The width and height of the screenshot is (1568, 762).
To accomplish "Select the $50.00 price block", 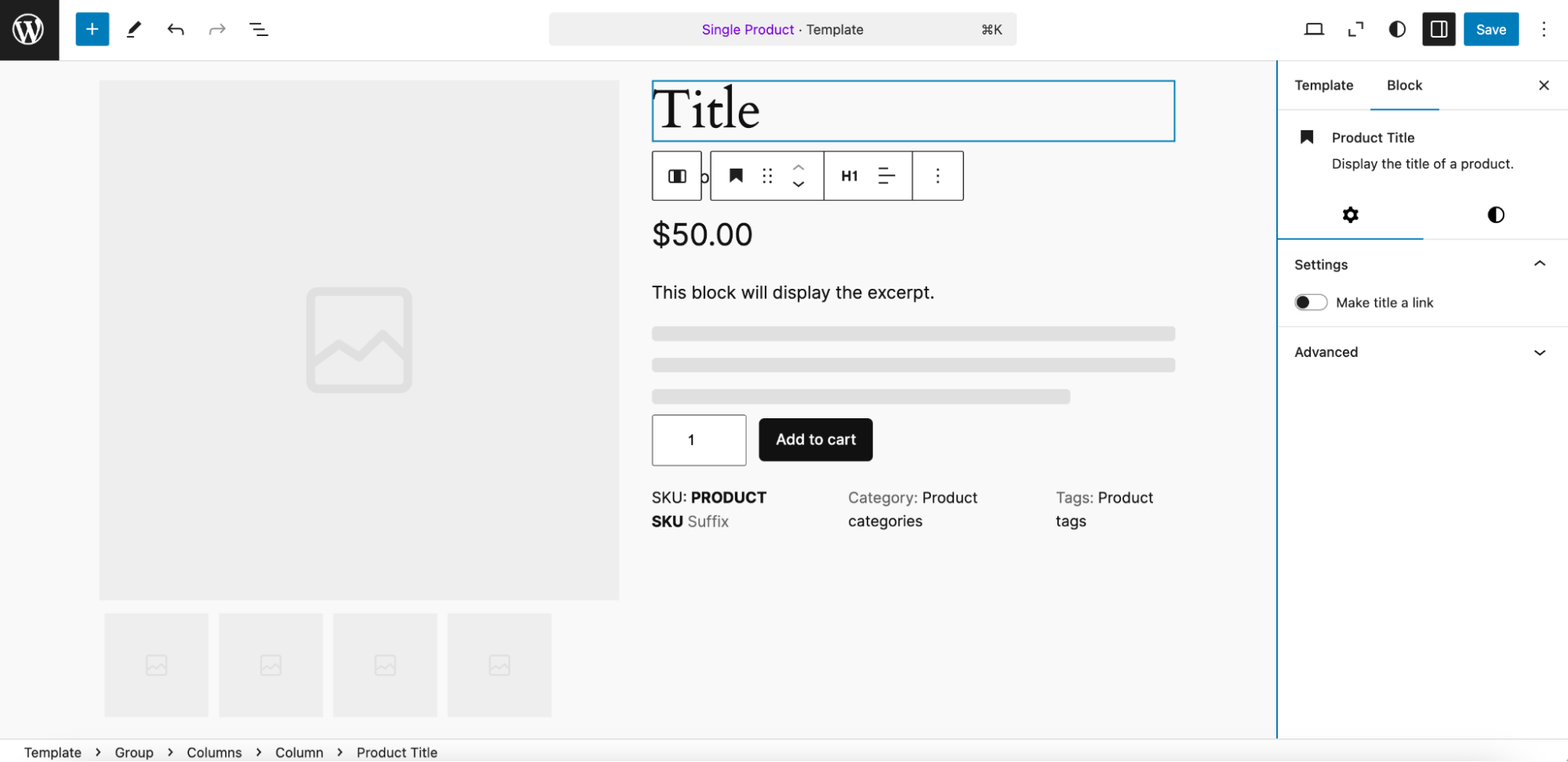I will [x=702, y=235].
